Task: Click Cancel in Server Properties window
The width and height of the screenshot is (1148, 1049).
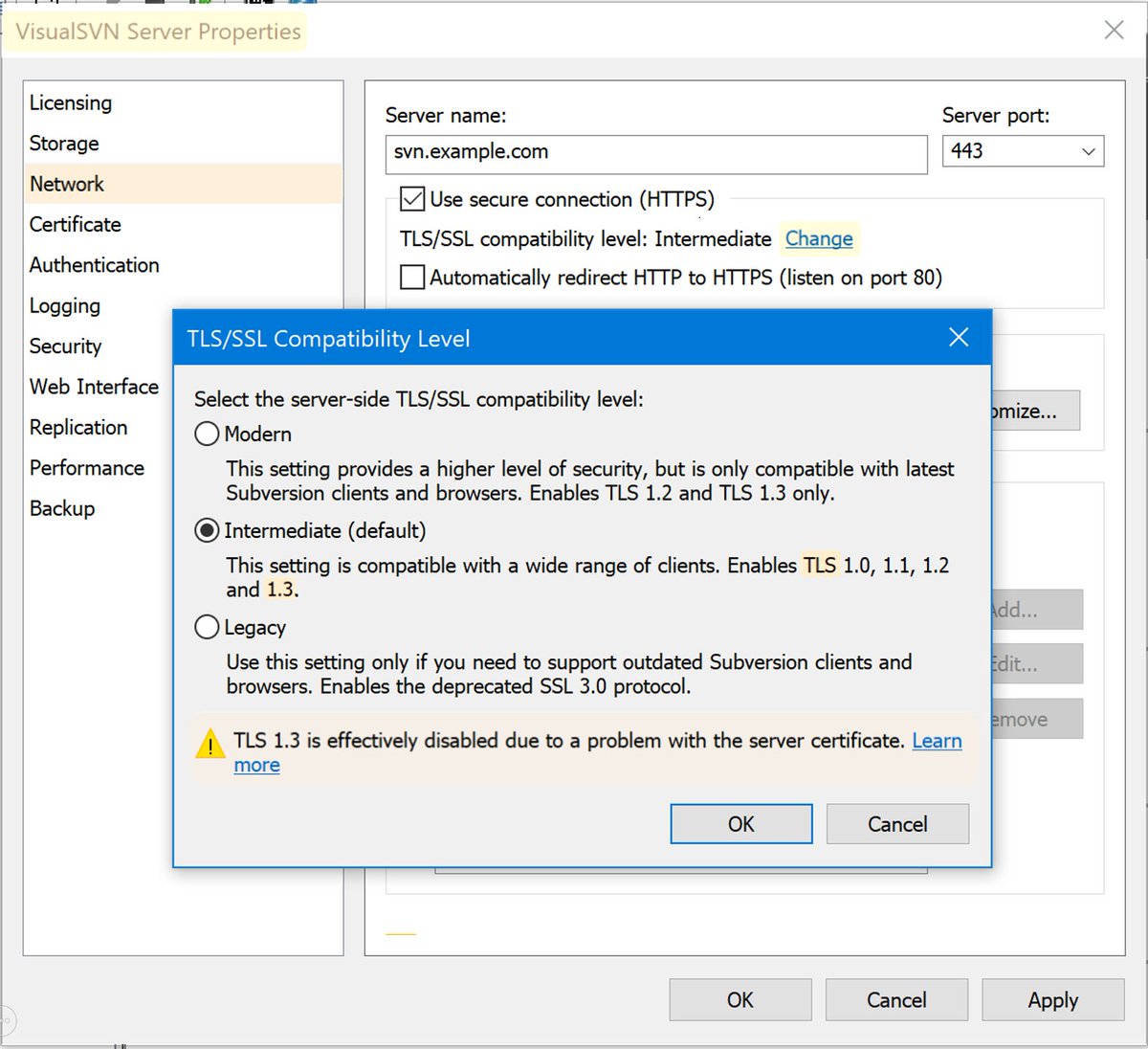Action: pyautogui.click(x=896, y=1000)
